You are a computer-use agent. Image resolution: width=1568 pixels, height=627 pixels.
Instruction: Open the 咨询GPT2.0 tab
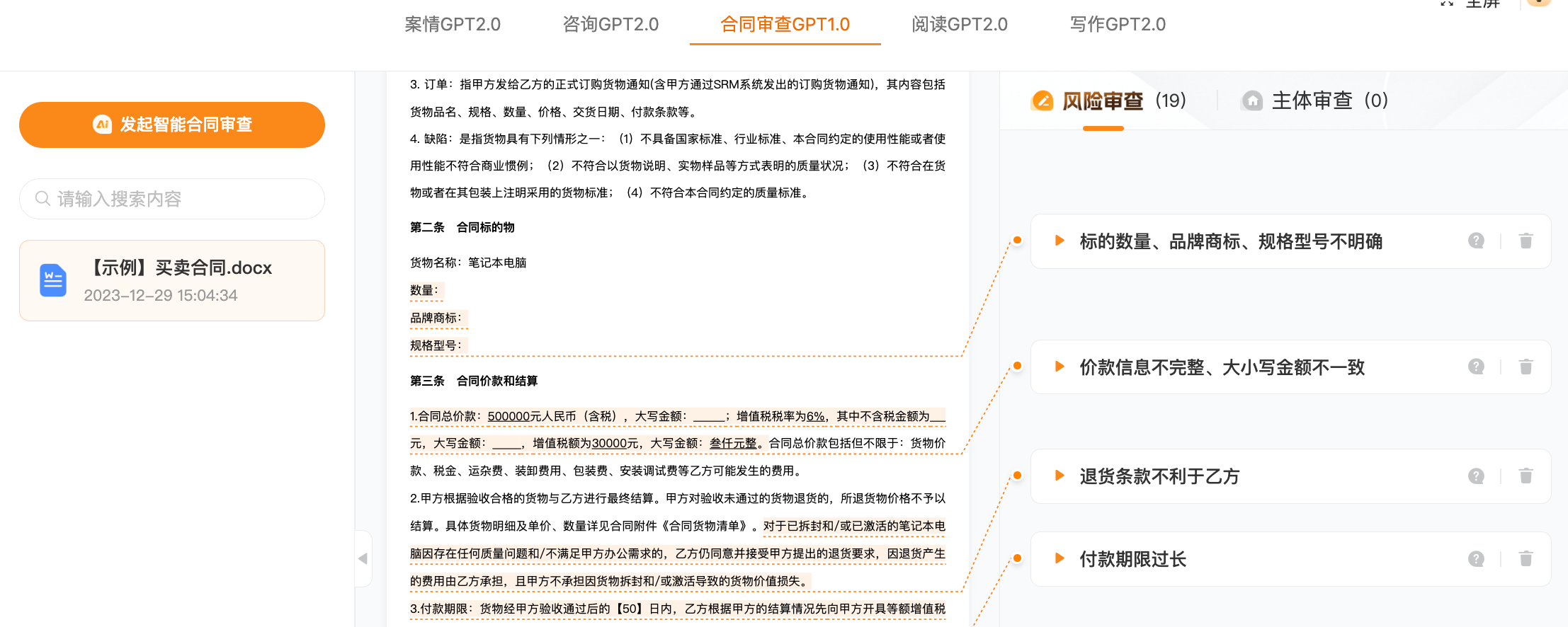(x=610, y=25)
